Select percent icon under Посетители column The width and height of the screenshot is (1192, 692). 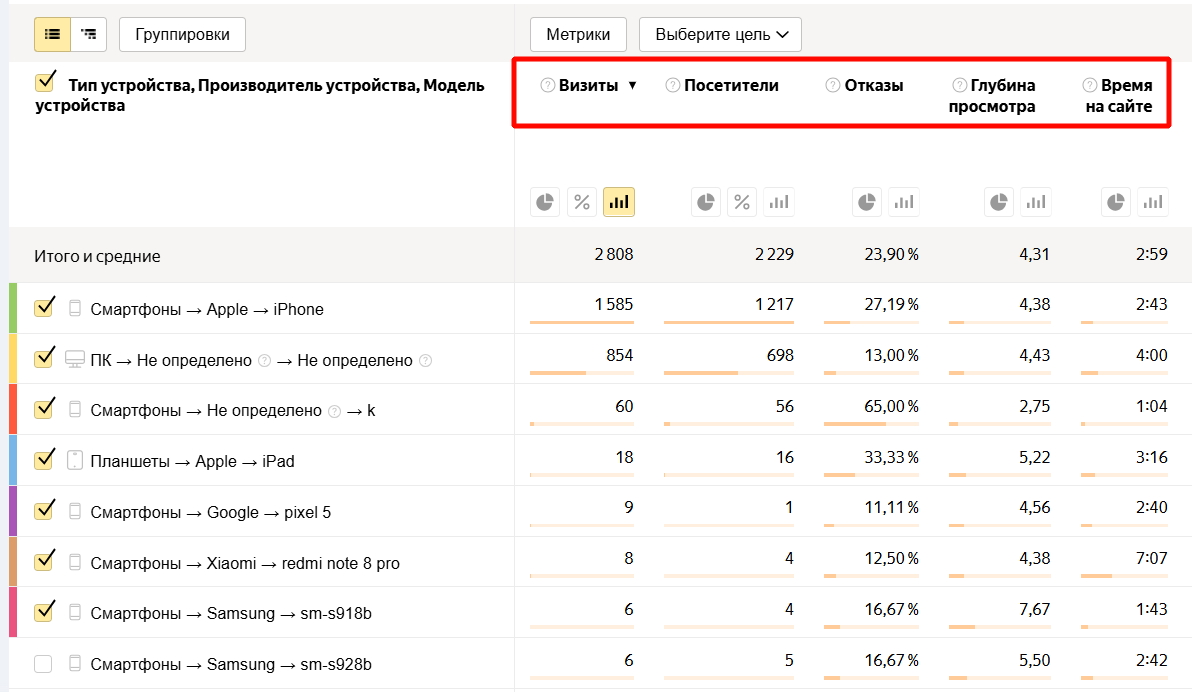pyautogui.click(x=742, y=202)
